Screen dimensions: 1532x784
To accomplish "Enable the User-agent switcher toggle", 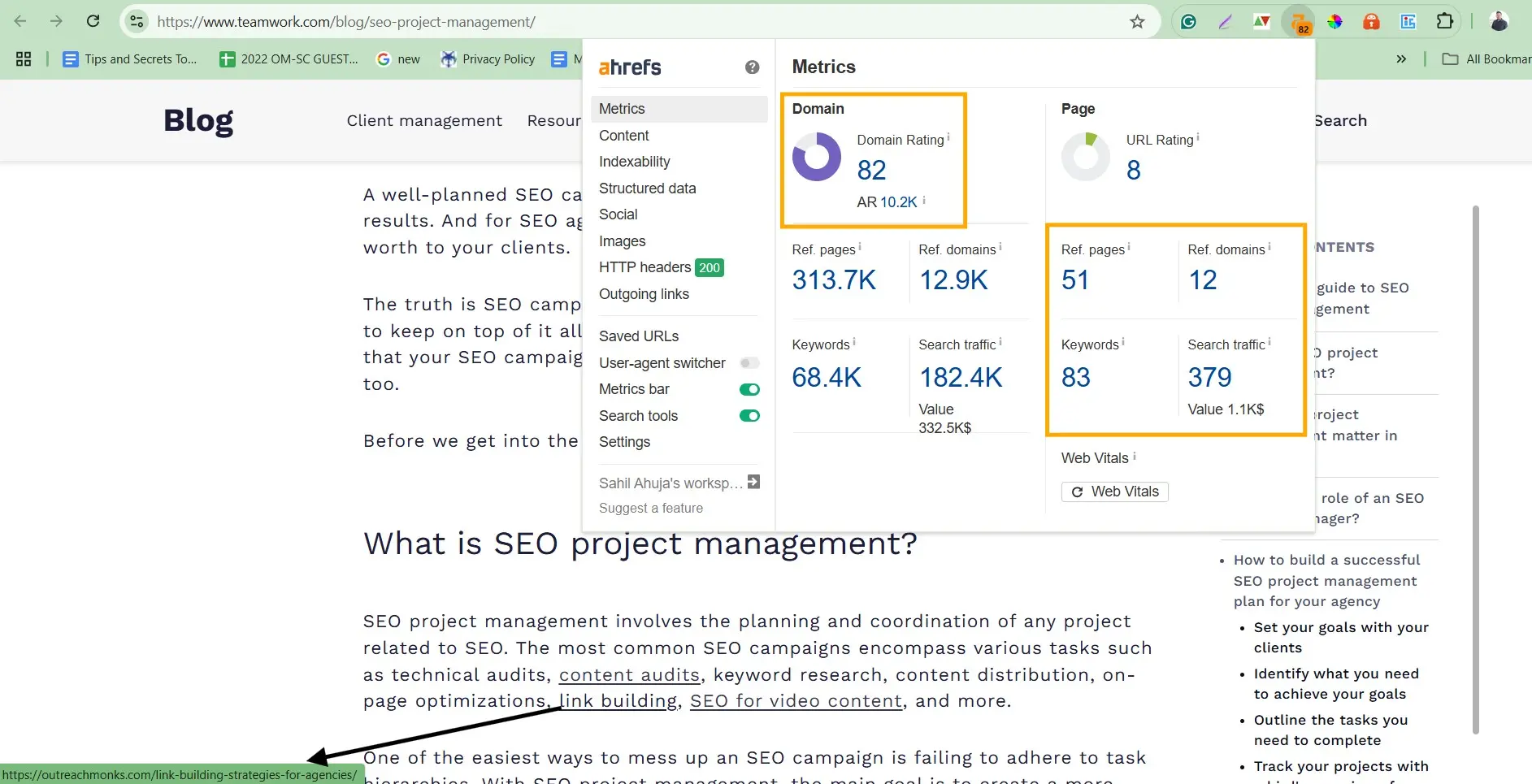I will point(749,363).
